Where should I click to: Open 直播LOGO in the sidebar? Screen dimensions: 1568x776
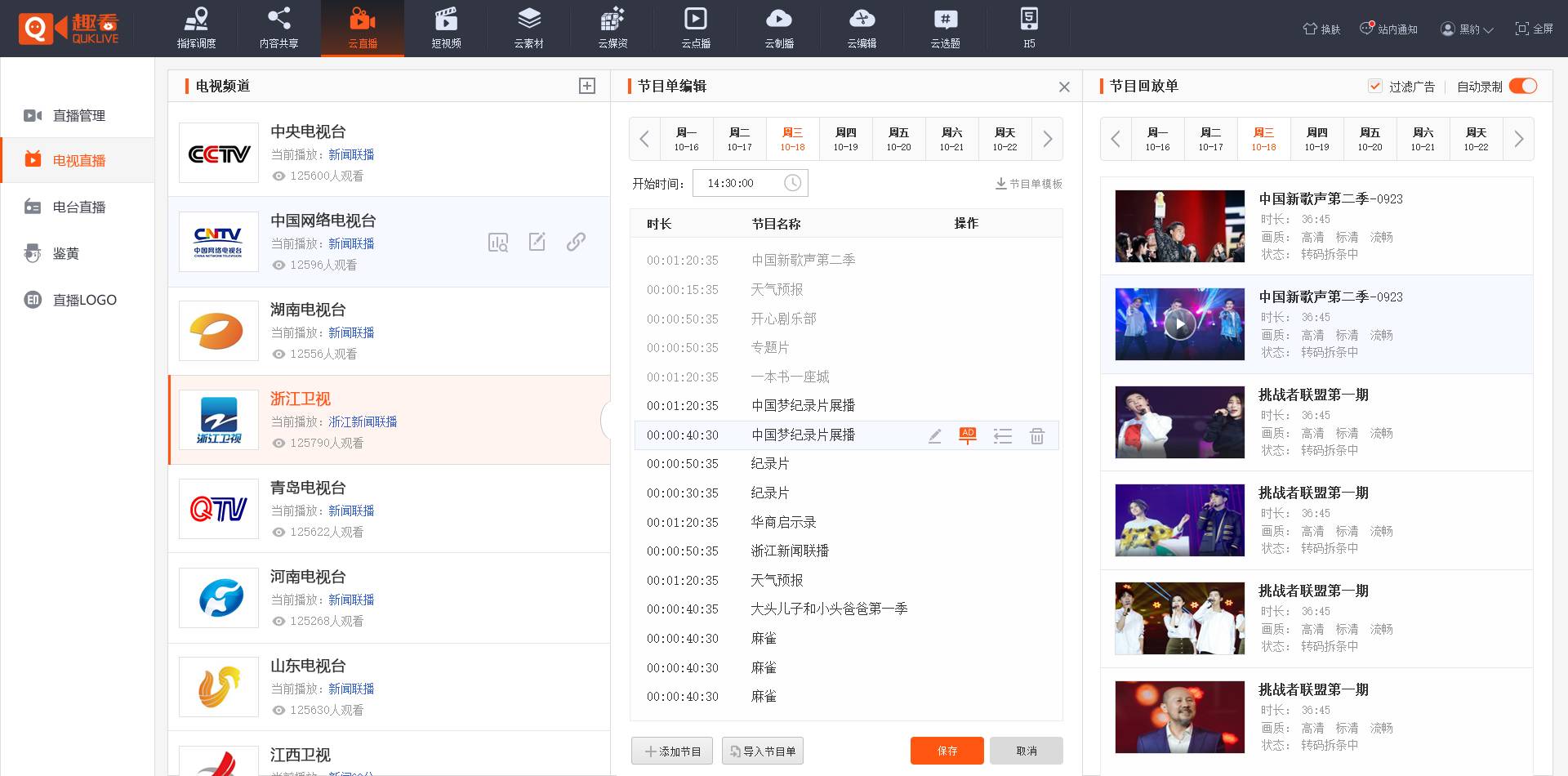pyautogui.click(x=78, y=300)
